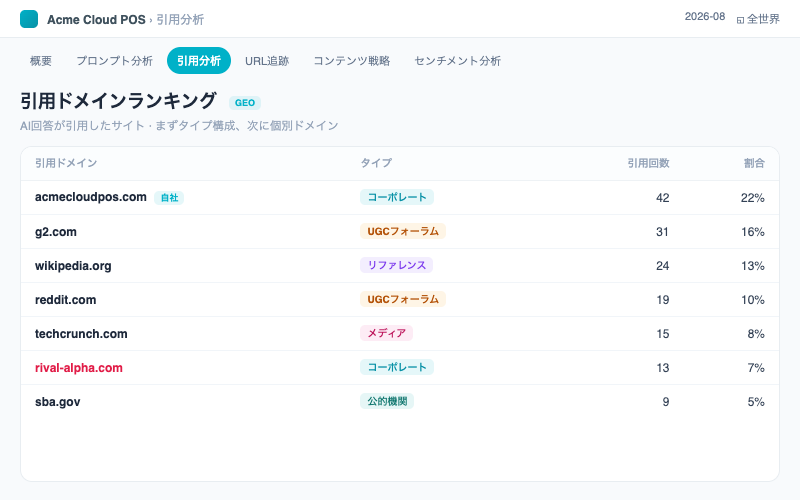Click citation count 9 for sba.gov
The width and height of the screenshot is (800, 500).
tap(666, 402)
